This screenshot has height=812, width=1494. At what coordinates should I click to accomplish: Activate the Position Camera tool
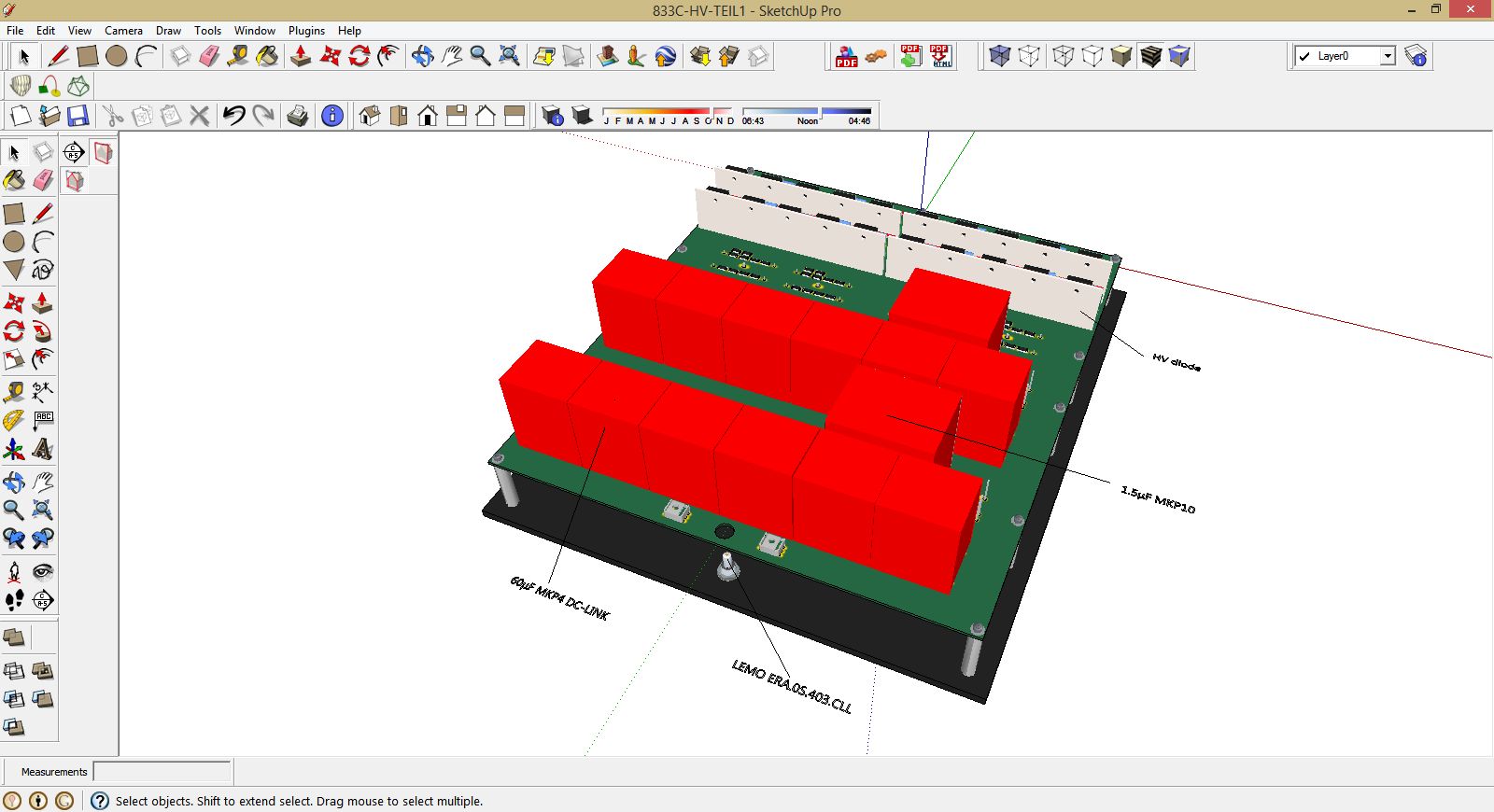14,571
